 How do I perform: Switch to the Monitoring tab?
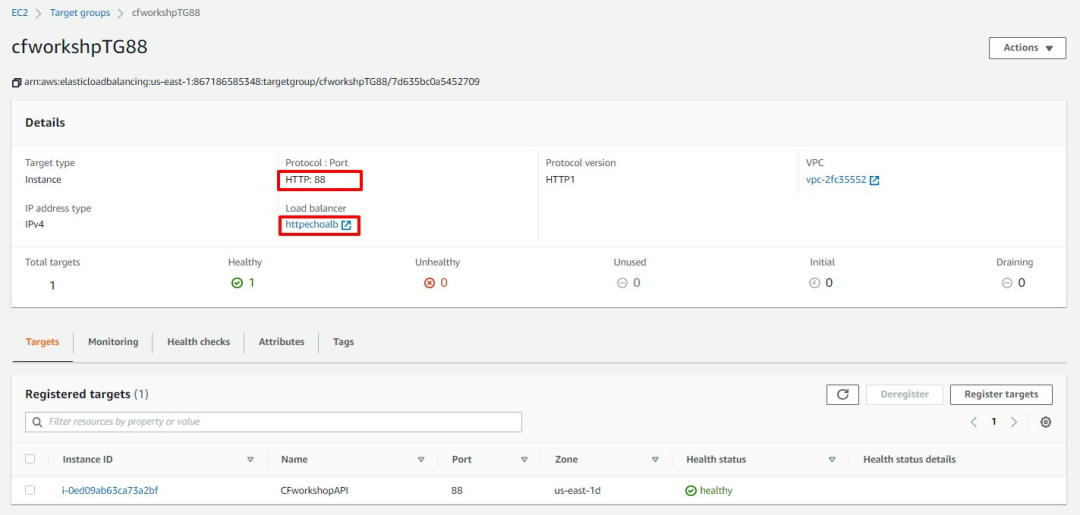click(x=113, y=342)
